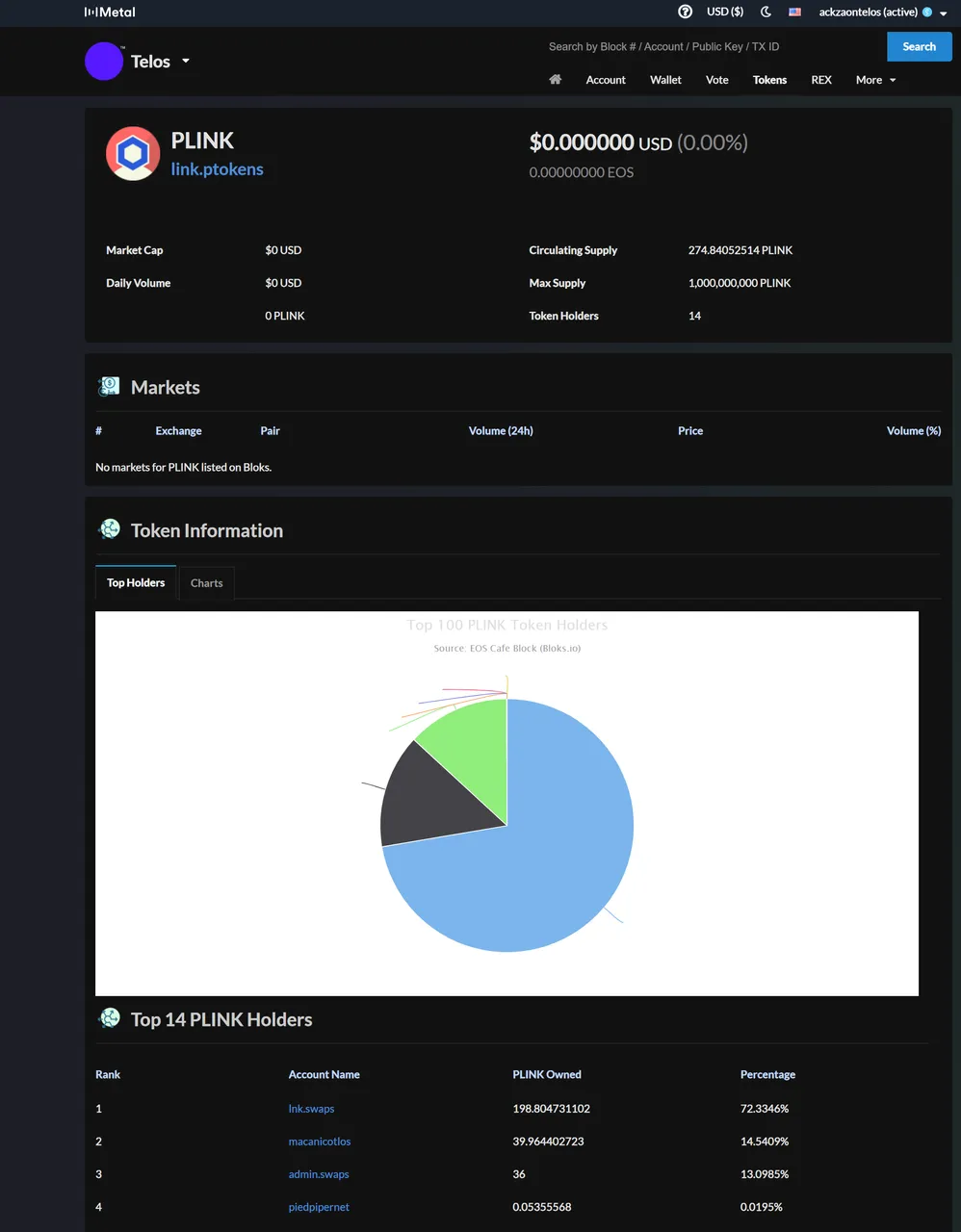This screenshot has width=961, height=1232.
Task: Click the Source: EOS Cafe Block caption
Action: [507, 648]
